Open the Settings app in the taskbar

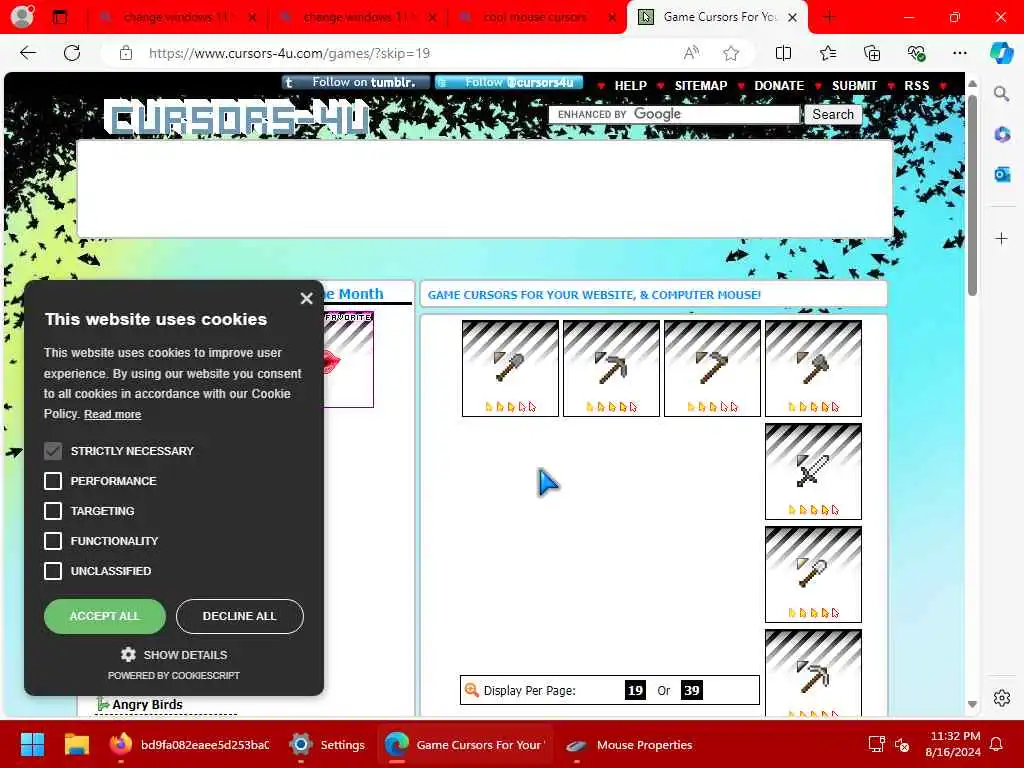click(327, 744)
